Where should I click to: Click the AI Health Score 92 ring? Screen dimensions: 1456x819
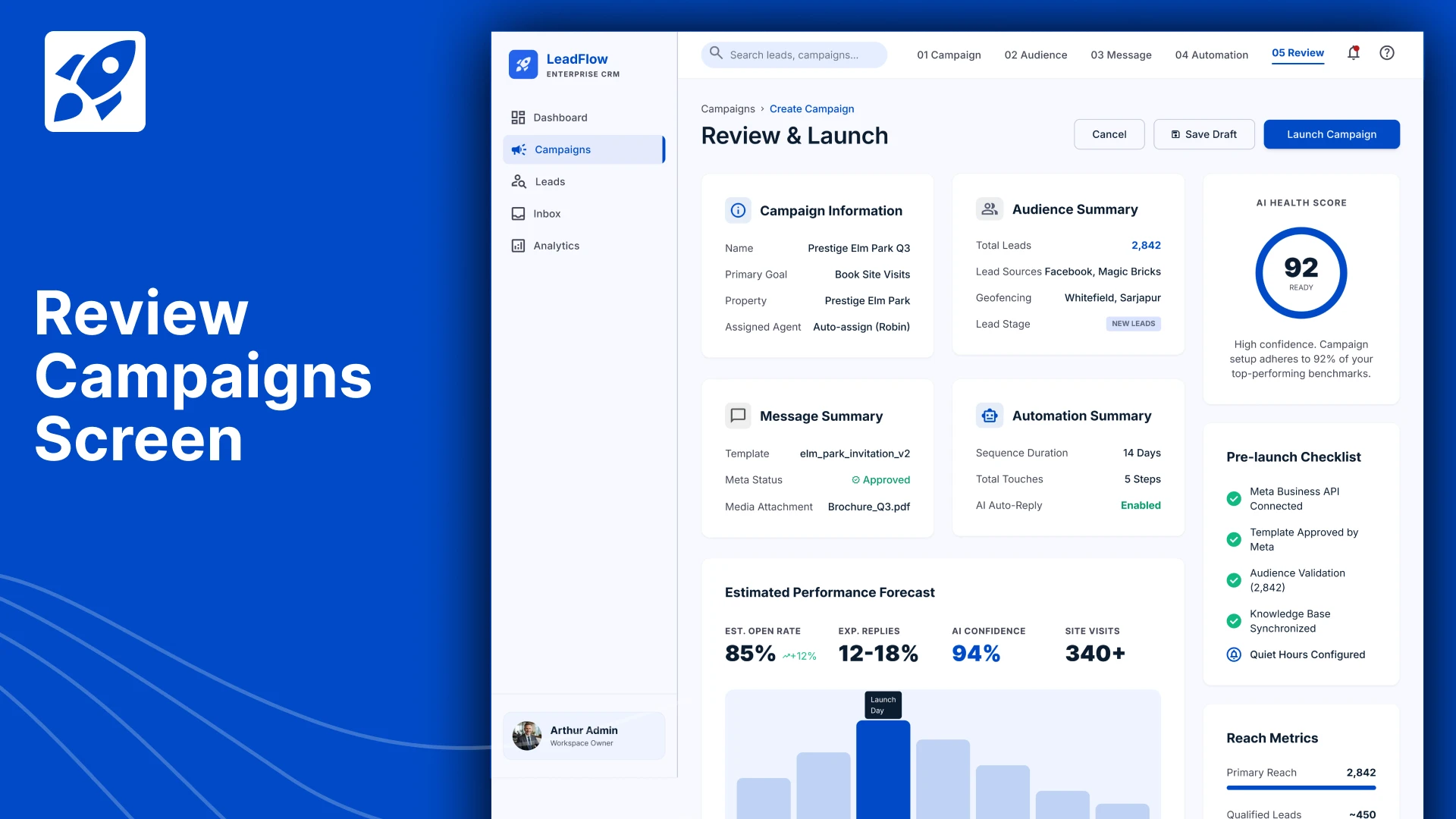pyautogui.click(x=1301, y=273)
